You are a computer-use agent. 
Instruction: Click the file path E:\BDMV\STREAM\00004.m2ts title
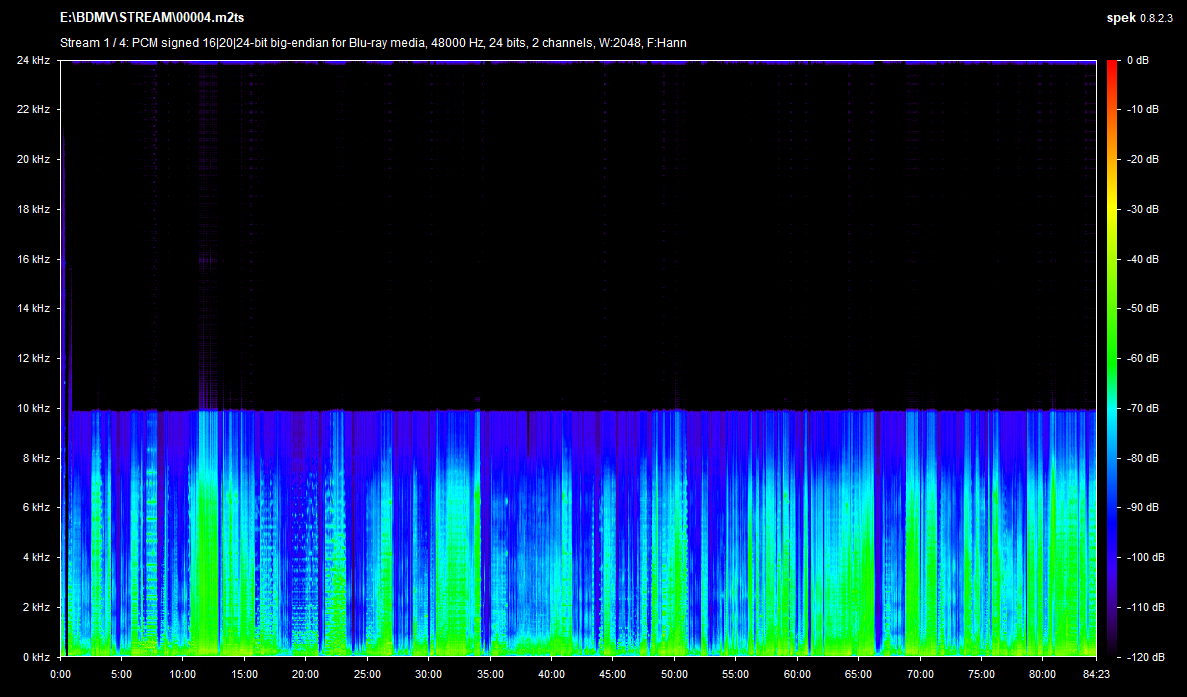152,19
